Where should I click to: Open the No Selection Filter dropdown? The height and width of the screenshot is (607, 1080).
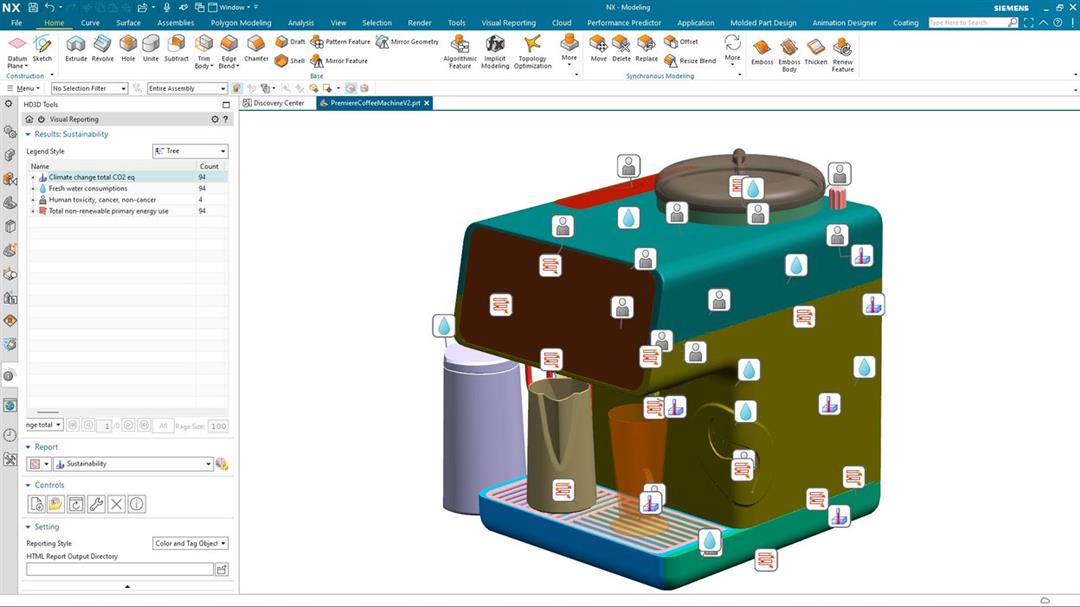coord(89,88)
